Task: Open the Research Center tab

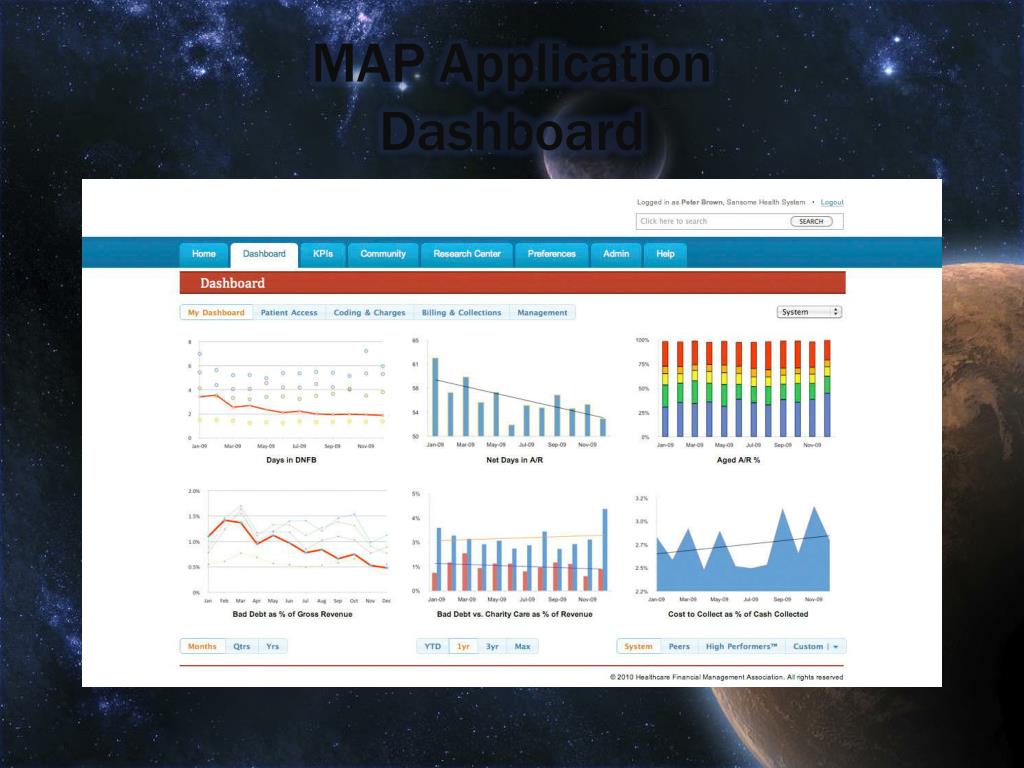Action: (x=467, y=254)
